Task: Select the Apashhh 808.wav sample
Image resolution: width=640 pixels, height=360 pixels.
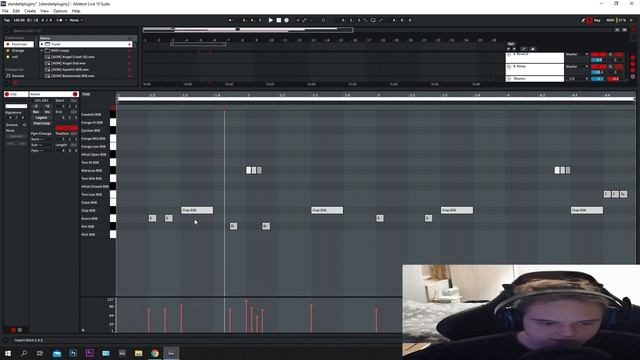Action: [x=70, y=70]
